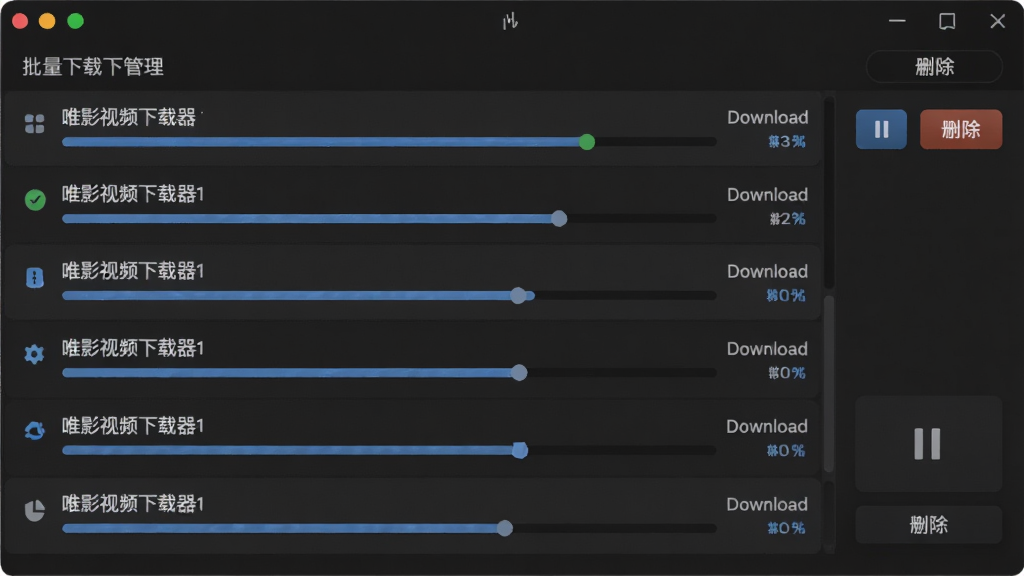Click Download label in the exclamation-icon row
The height and width of the screenshot is (576, 1024).
767,272
